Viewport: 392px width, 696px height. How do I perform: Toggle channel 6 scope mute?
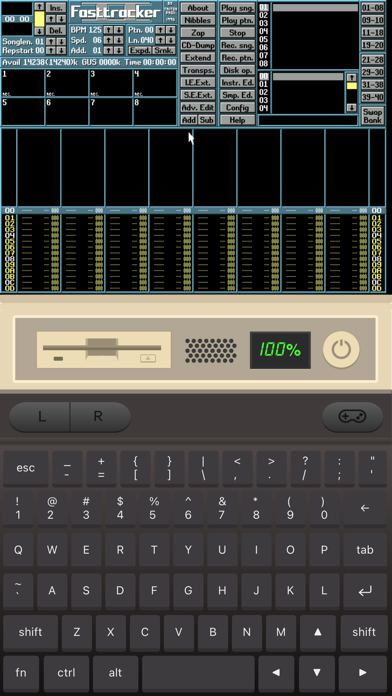67,111
